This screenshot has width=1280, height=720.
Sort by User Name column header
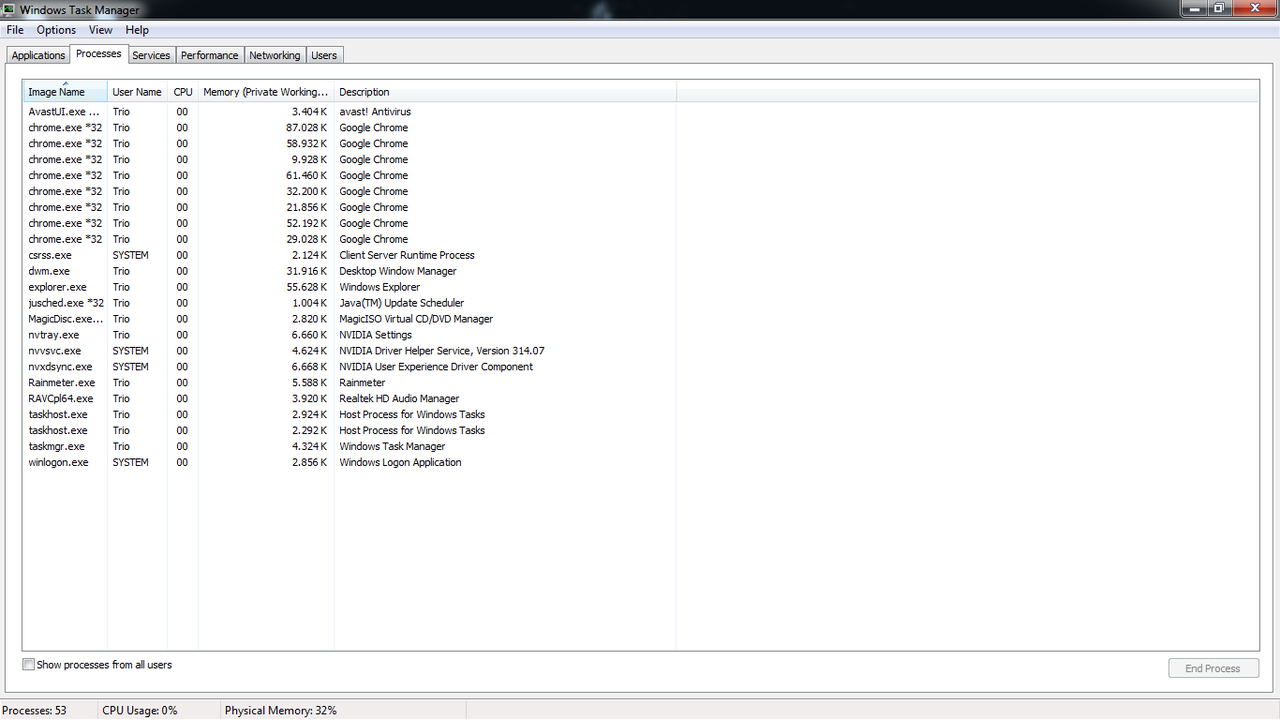pos(137,92)
